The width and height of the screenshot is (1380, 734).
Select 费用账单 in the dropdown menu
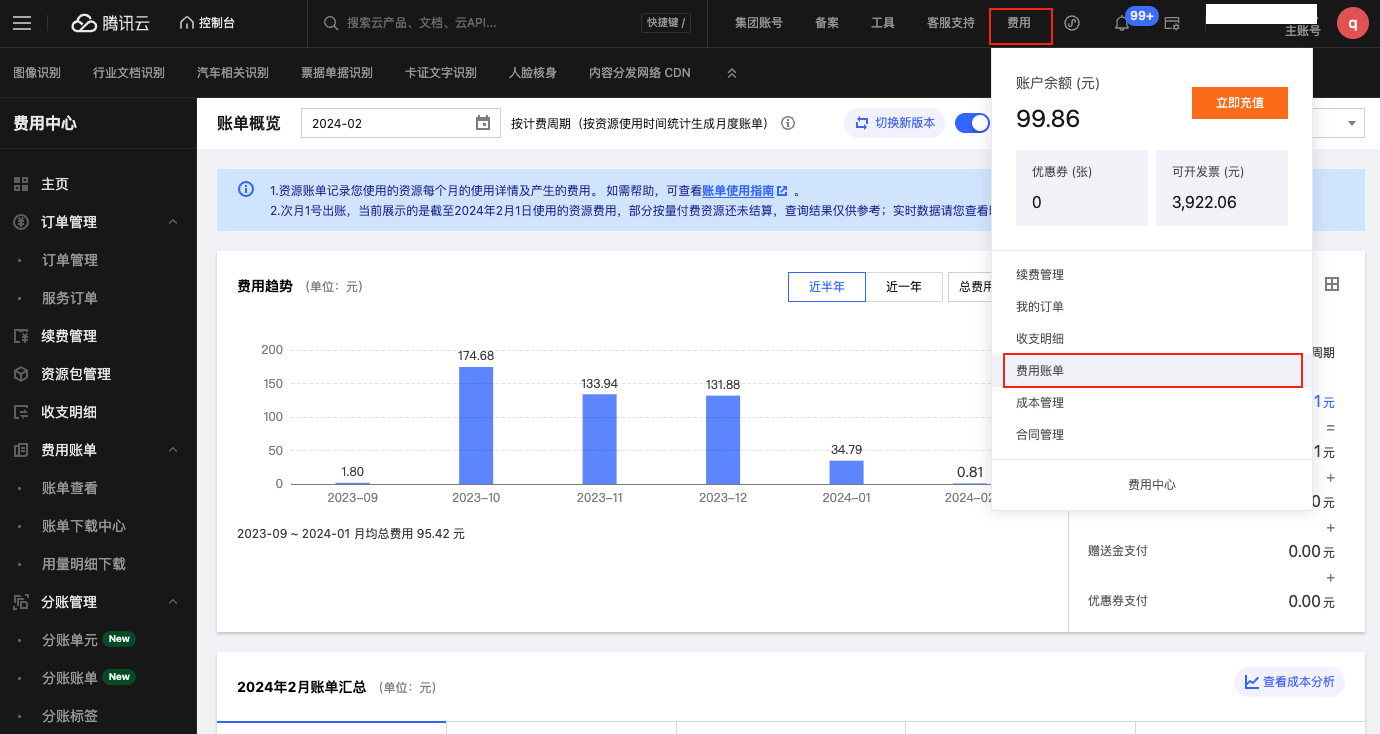click(1152, 370)
